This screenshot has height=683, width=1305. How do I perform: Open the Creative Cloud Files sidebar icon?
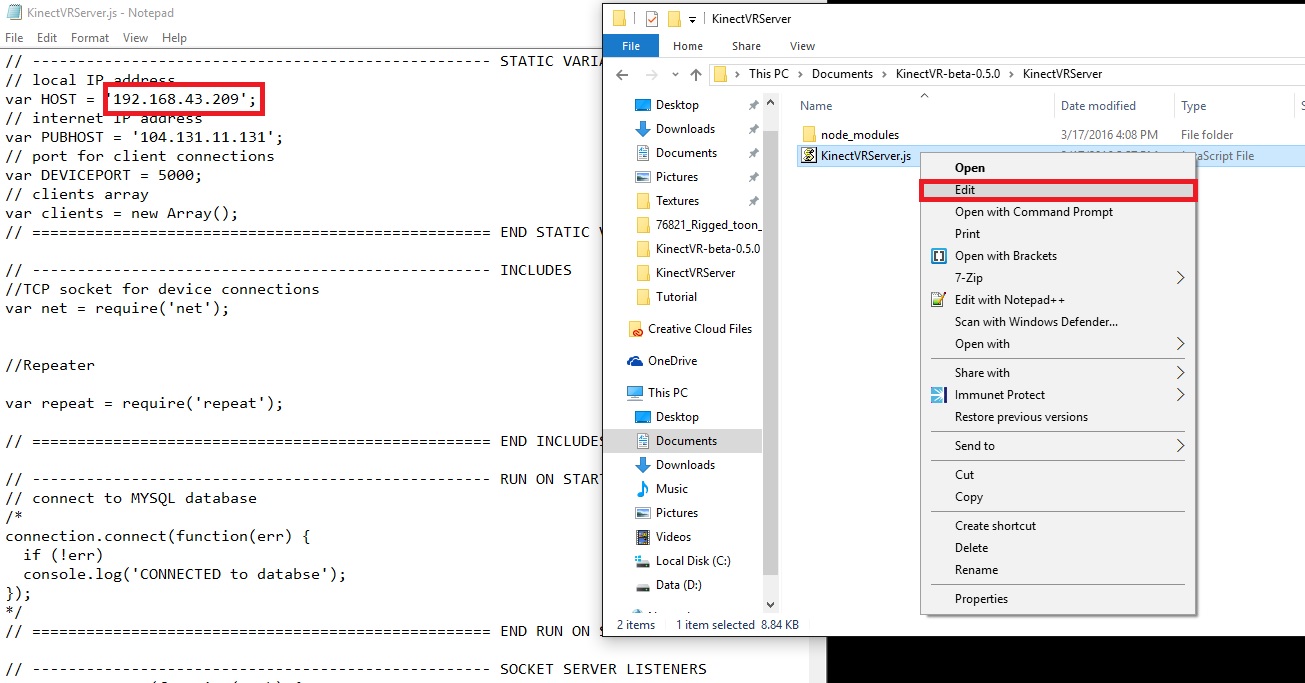click(x=635, y=329)
